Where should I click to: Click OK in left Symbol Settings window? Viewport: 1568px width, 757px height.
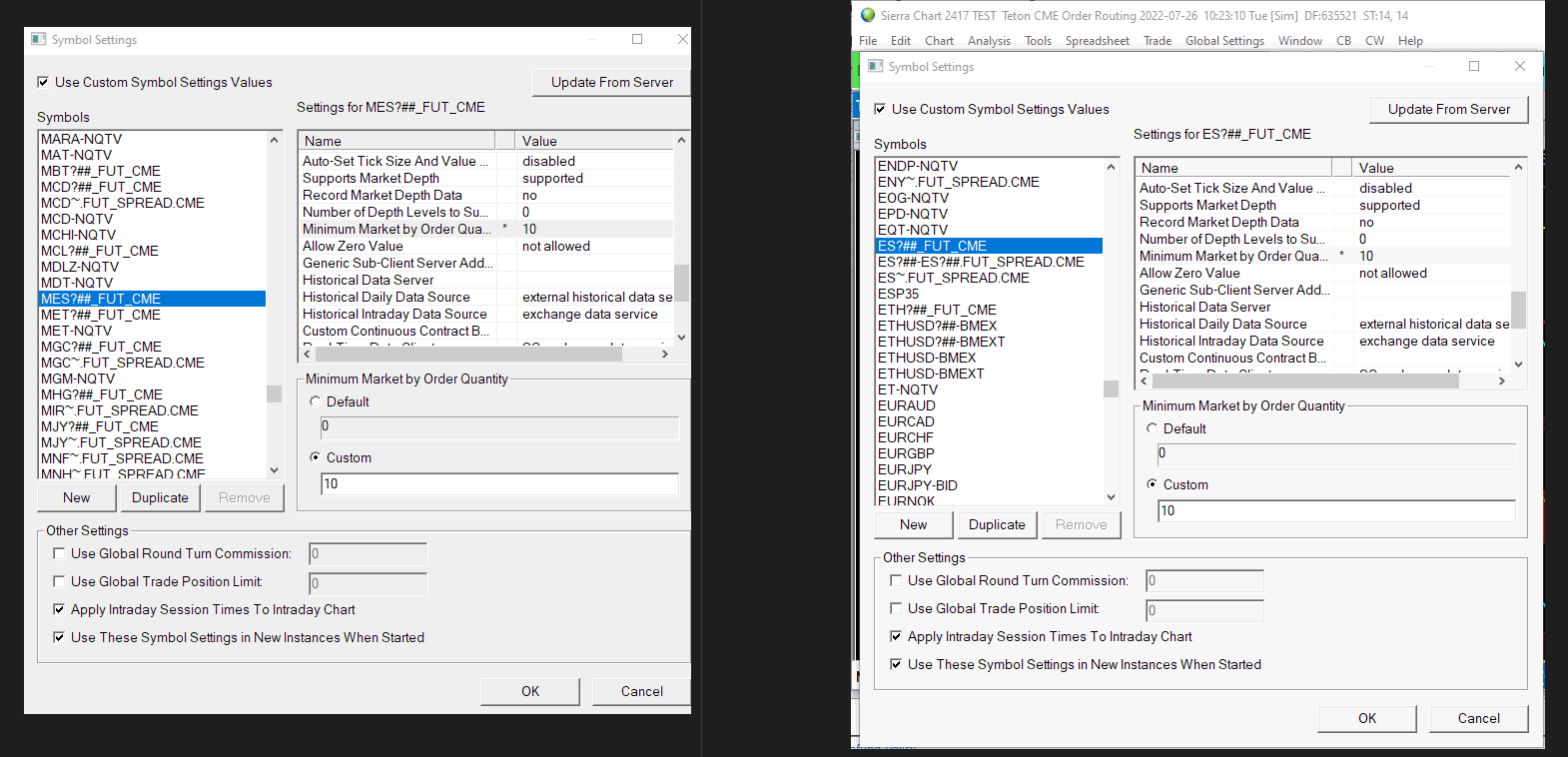530,691
